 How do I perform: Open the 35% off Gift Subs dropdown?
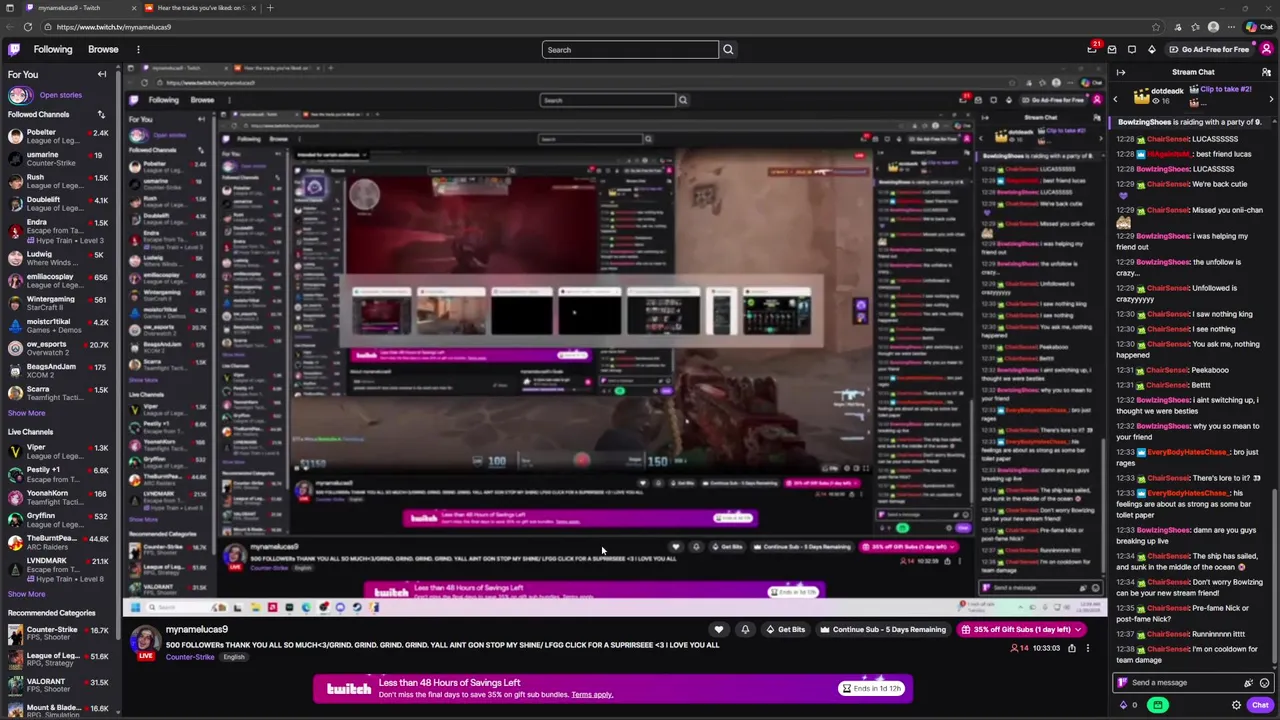click(x=1021, y=630)
